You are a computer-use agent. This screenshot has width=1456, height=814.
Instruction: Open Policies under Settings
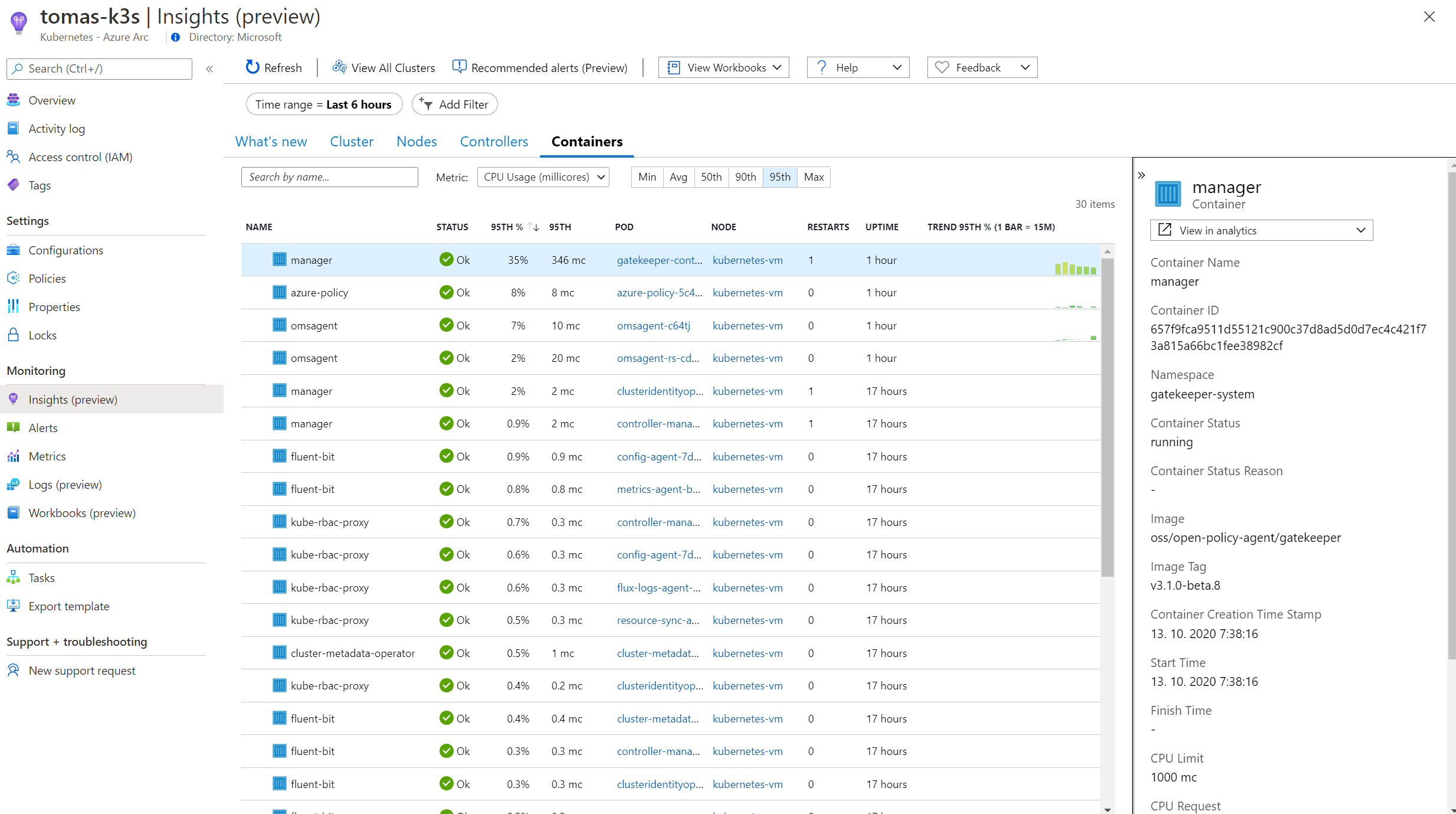click(47, 279)
